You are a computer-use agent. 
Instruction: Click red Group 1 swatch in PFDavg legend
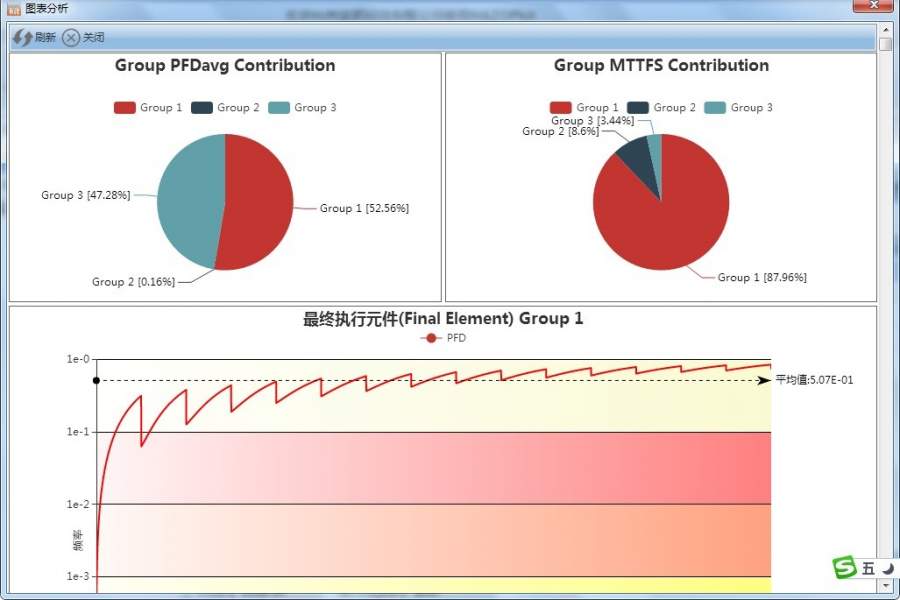[x=125, y=107]
